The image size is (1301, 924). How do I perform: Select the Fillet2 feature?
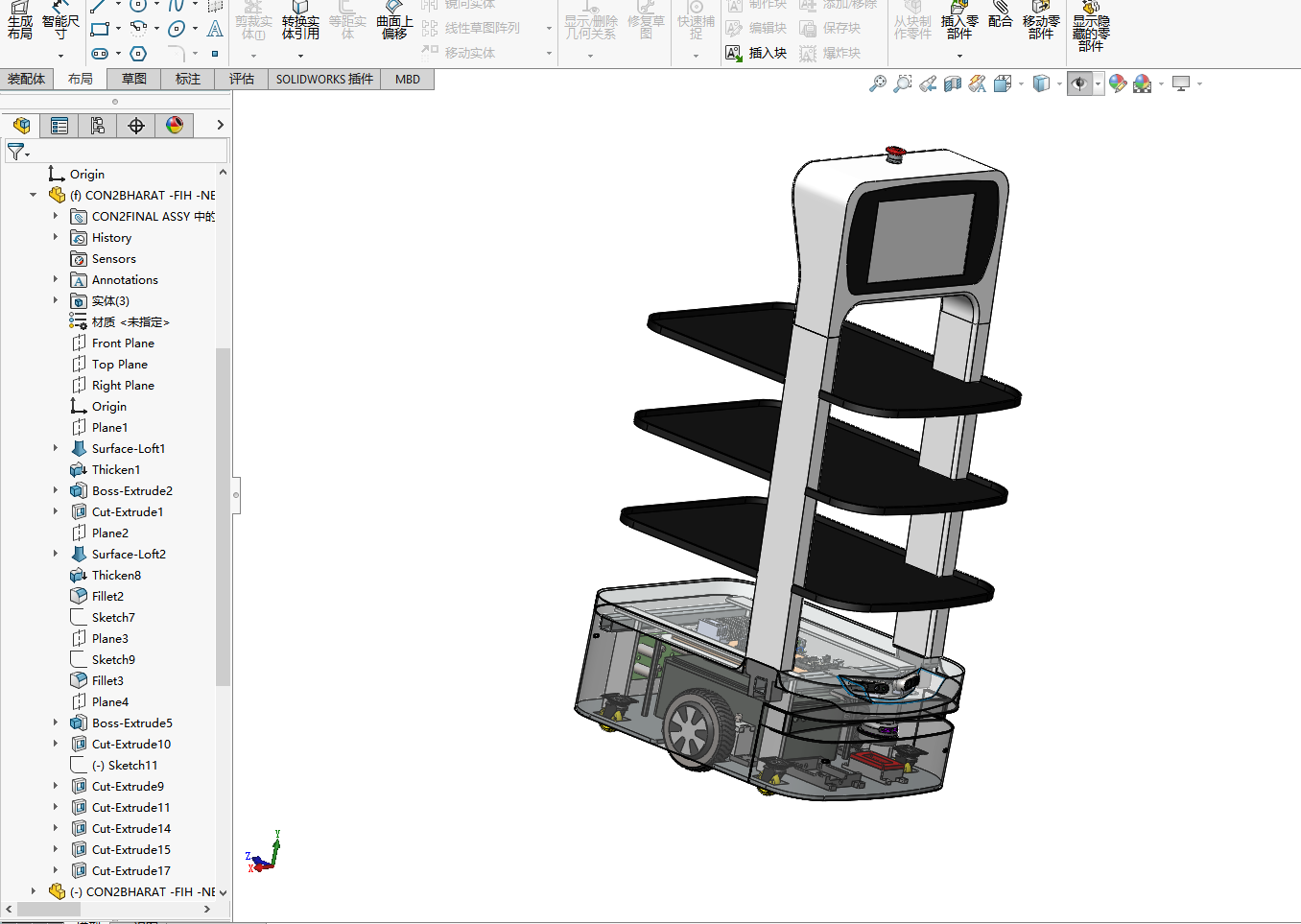[x=97, y=596]
